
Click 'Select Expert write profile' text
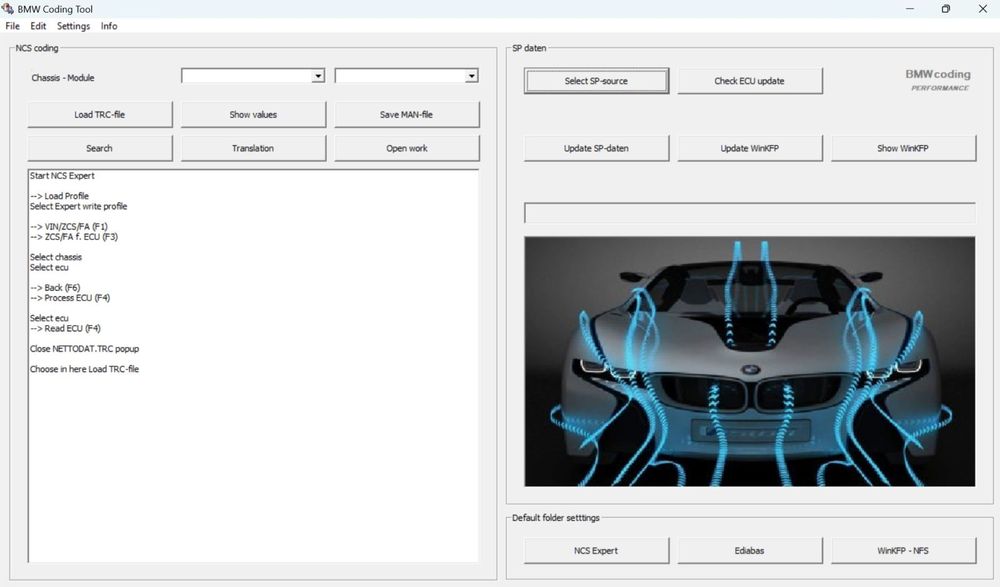click(x=78, y=206)
